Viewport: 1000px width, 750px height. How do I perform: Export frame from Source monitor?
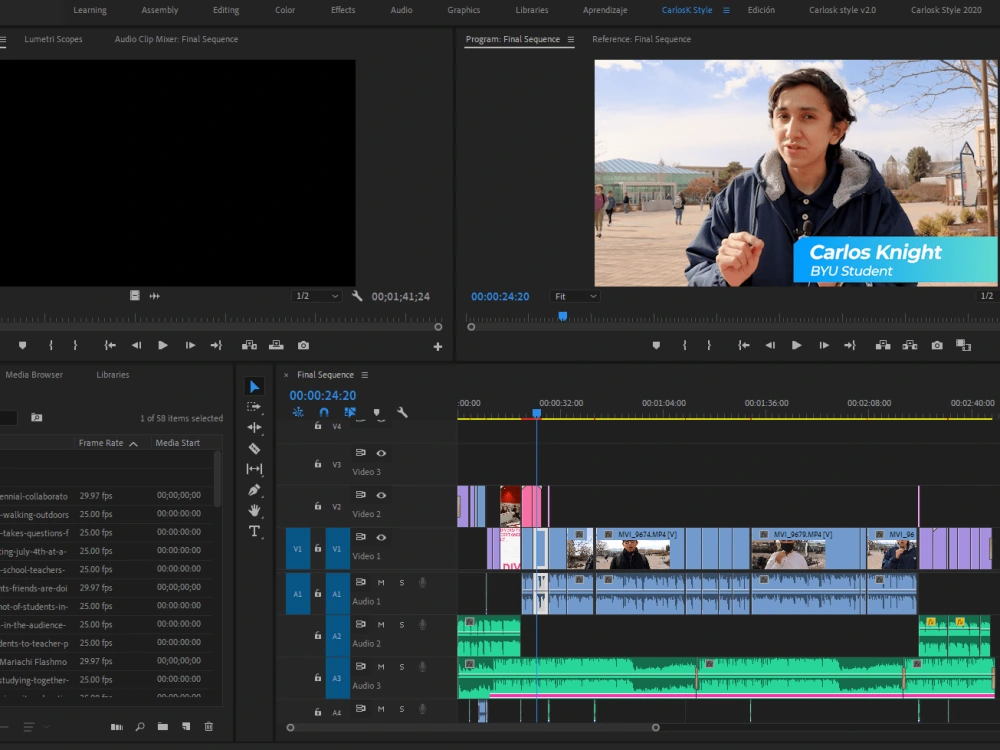pos(304,345)
